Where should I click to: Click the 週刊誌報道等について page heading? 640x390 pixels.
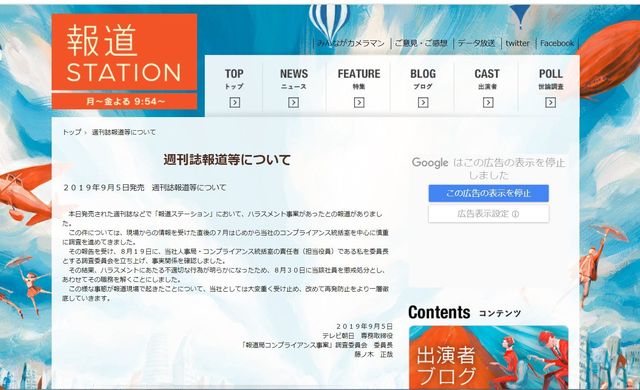(x=227, y=160)
